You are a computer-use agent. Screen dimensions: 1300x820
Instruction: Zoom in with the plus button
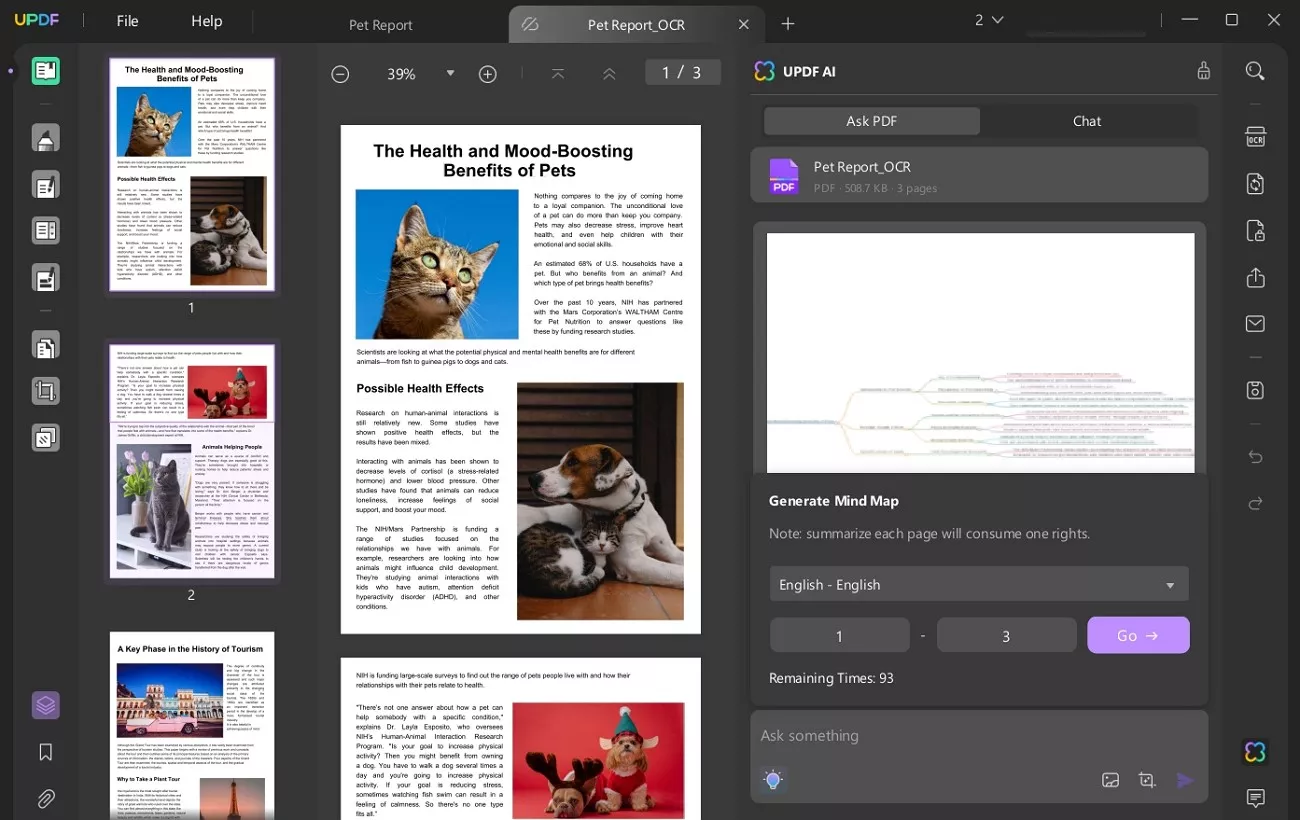pyautogui.click(x=487, y=74)
